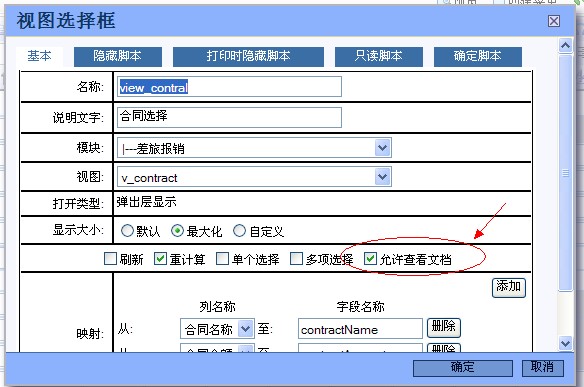This screenshot has height=387, width=584.
Task: Switch to the 只读脚本 tab
Action: (379, 56)
